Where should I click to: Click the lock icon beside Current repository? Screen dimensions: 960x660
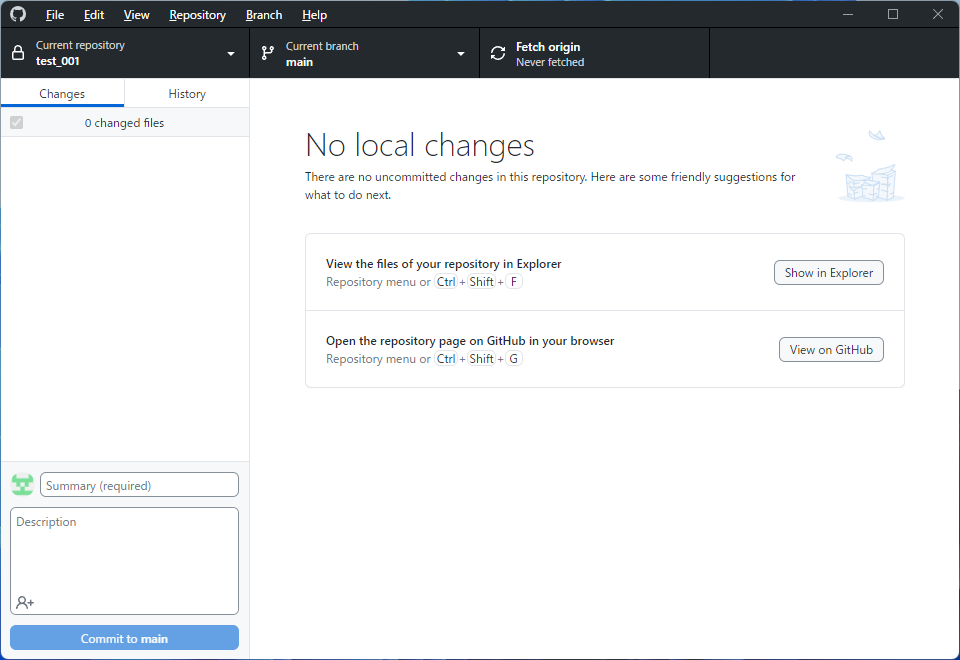click(x=18, y=53)
